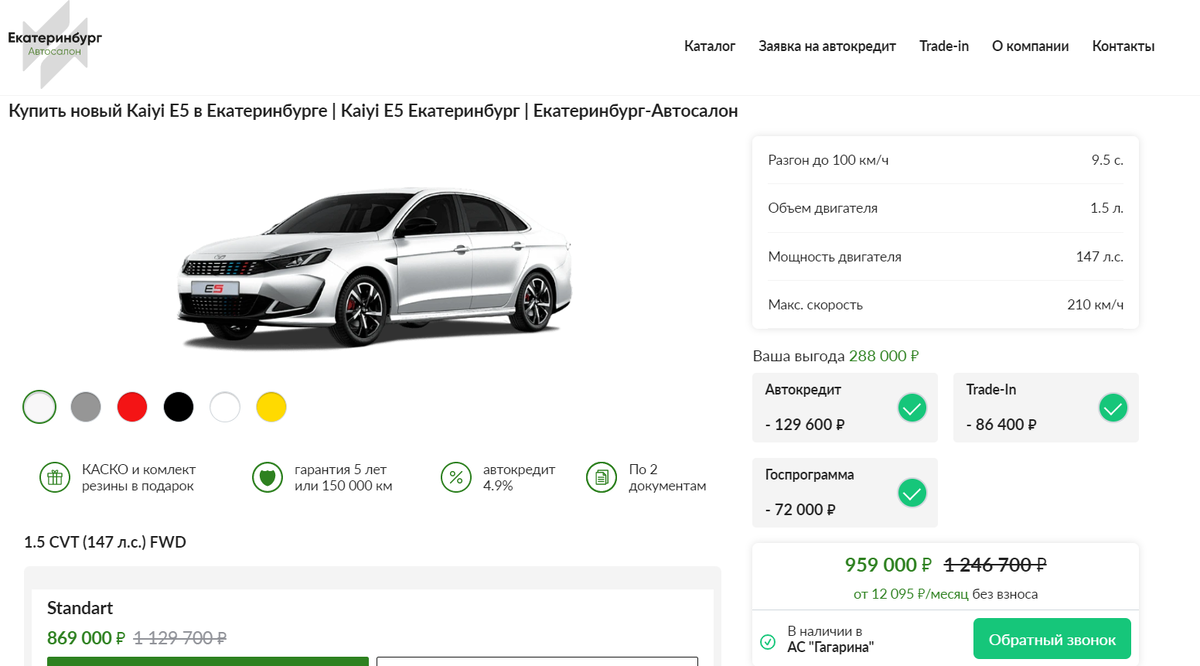This screenshot has height=666, width=1200.
Task: Click the 1.5 CVT (147 л.с.) FWD heading
Action: pos(105,543)
